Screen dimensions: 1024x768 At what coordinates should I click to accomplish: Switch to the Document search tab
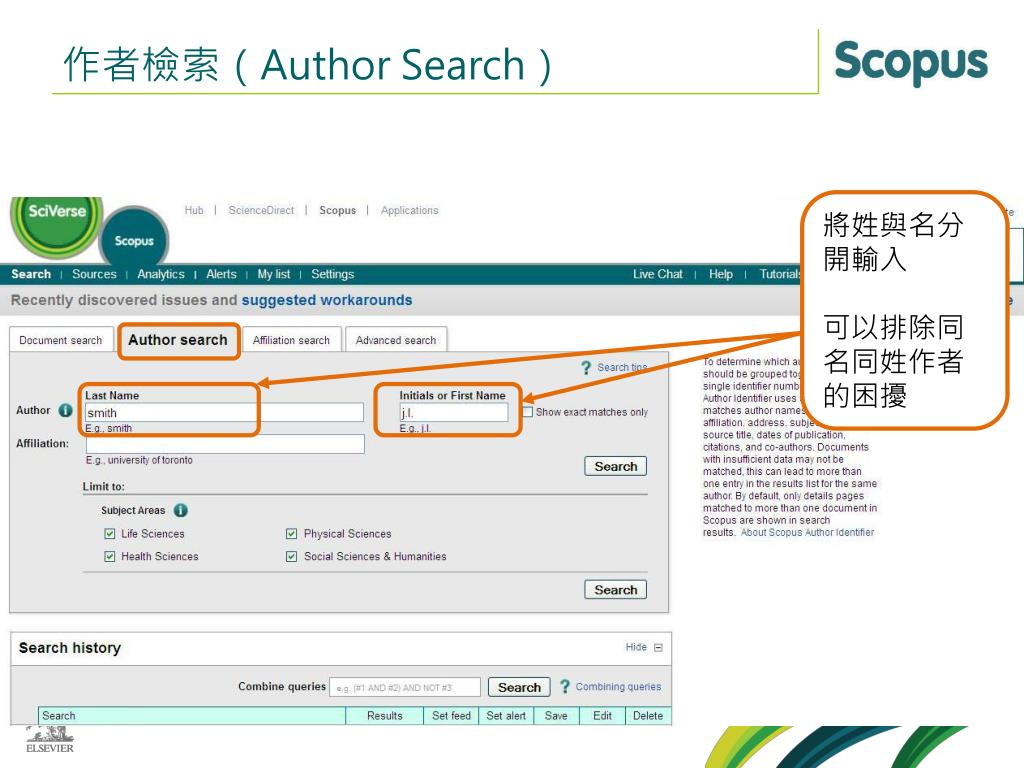click(61, 340)
